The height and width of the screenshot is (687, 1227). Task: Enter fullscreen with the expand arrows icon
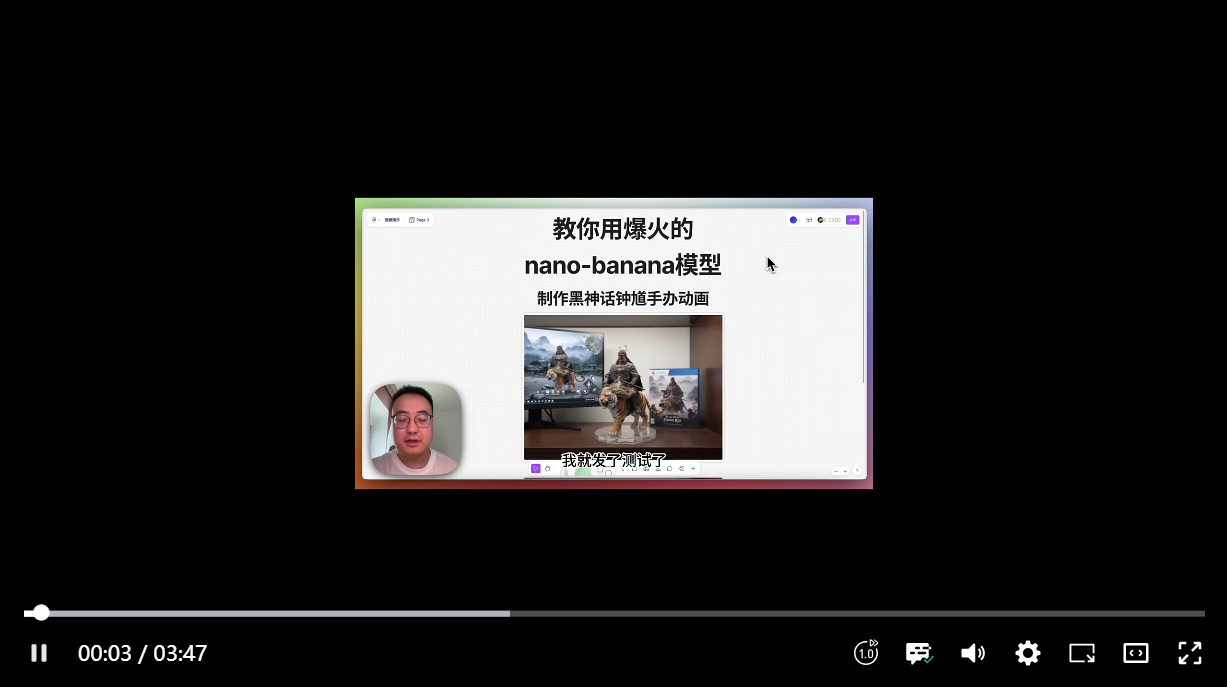1190,653
